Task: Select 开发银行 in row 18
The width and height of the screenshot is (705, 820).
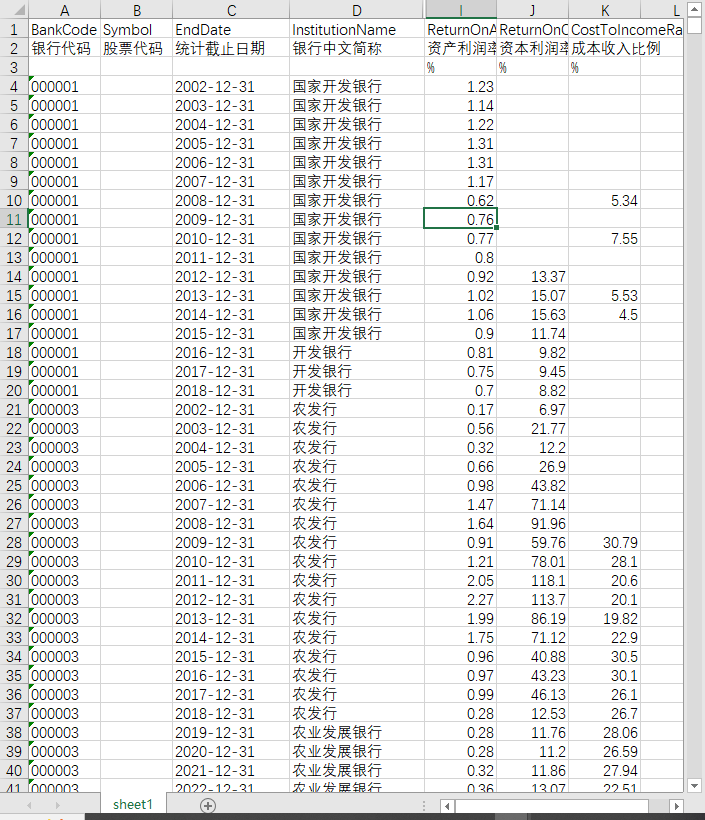Action: point(357,352)
